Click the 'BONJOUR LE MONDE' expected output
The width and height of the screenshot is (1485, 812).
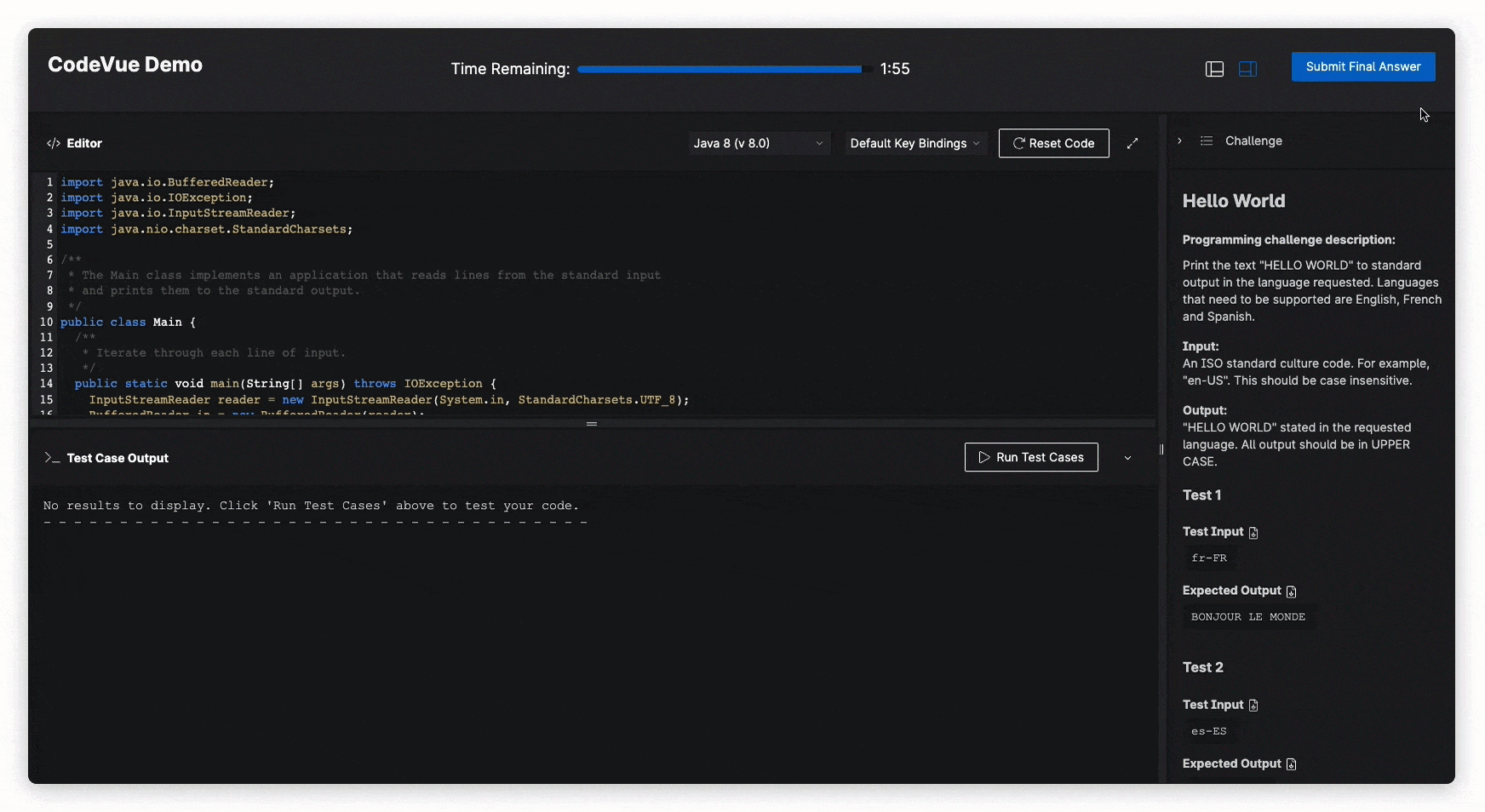(1248, 617)
